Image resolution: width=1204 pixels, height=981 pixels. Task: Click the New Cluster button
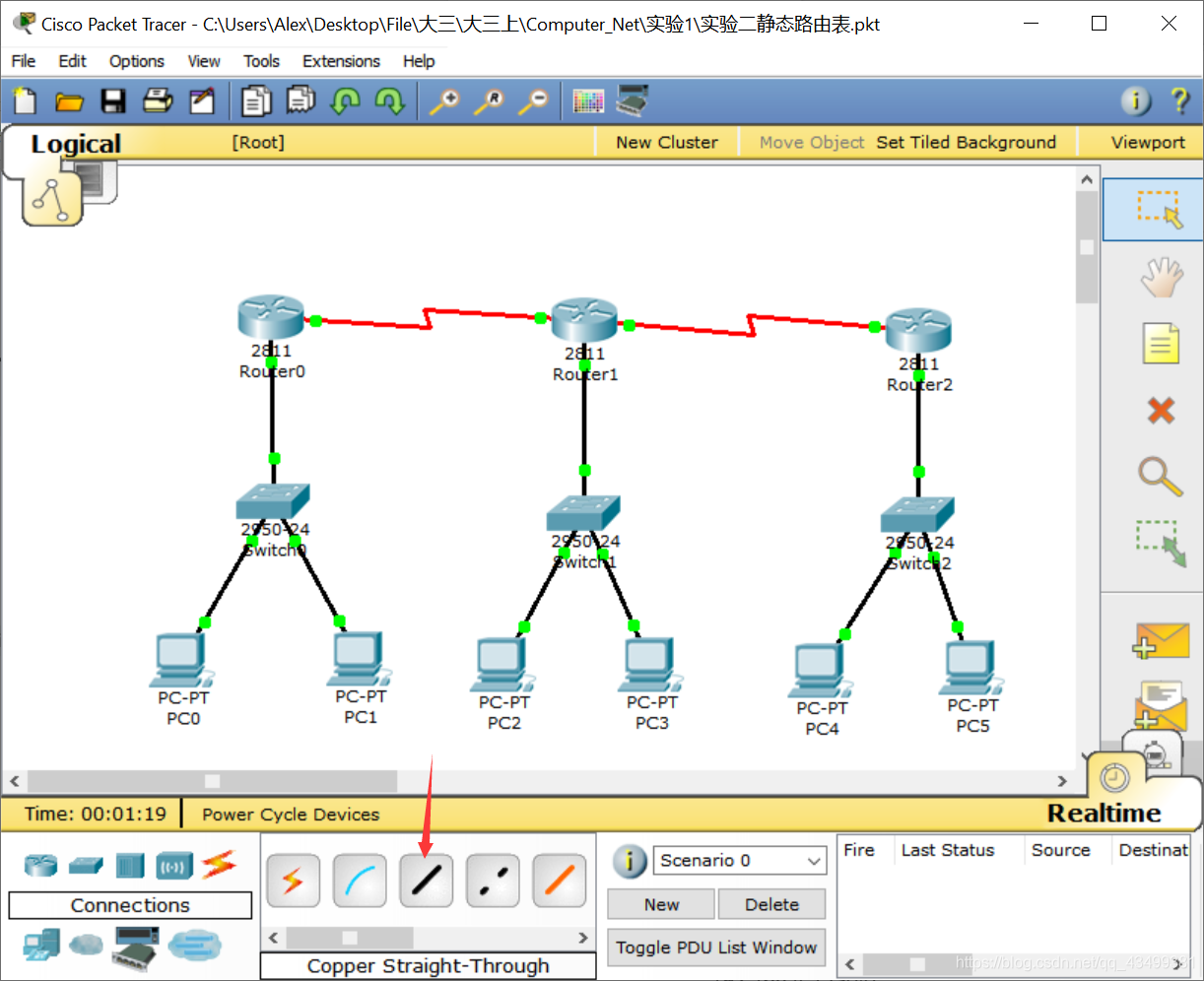tap(667, 142)
